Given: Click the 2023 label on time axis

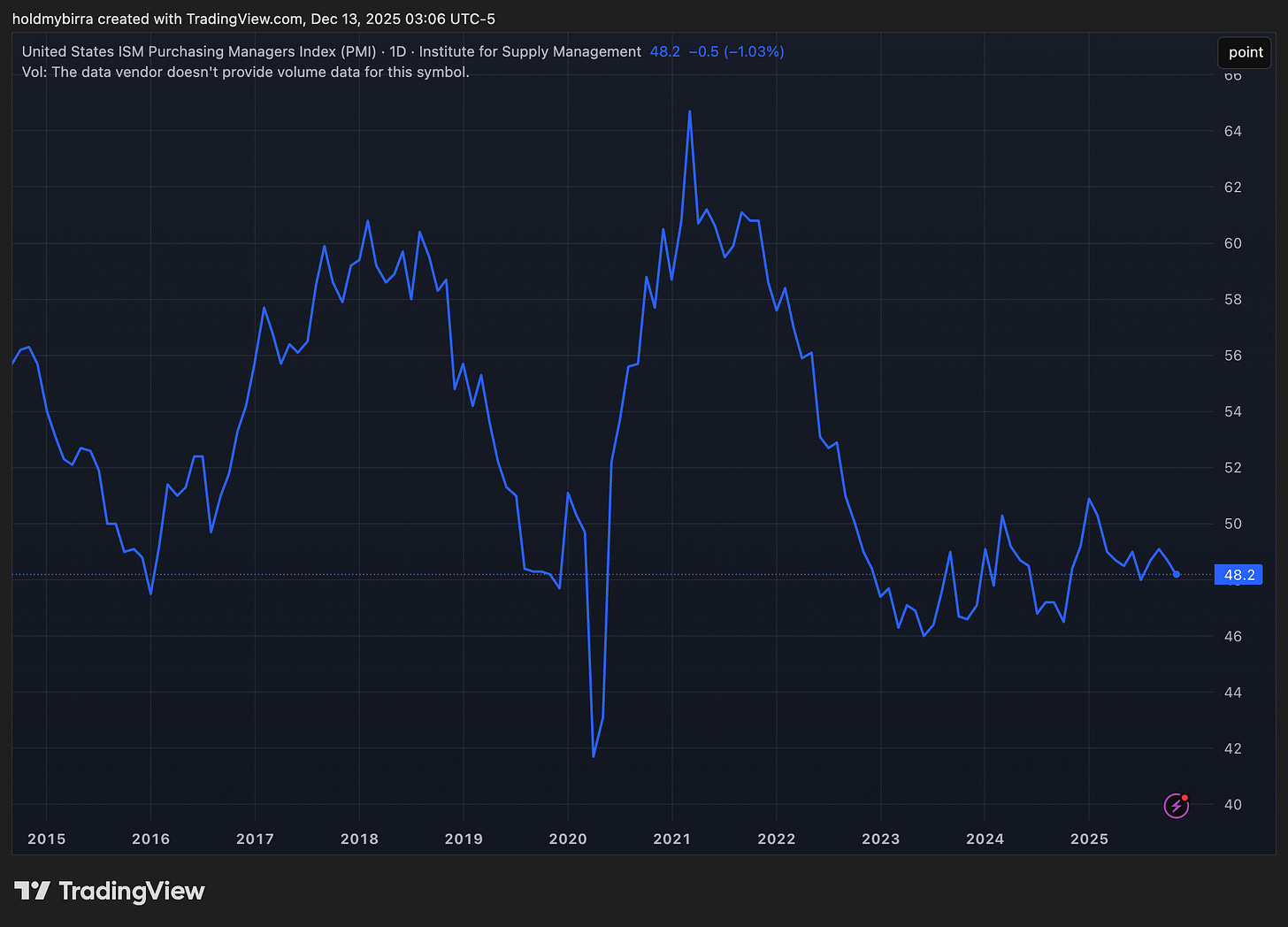Looking at the screenshot, I should (x=881, y=839).
